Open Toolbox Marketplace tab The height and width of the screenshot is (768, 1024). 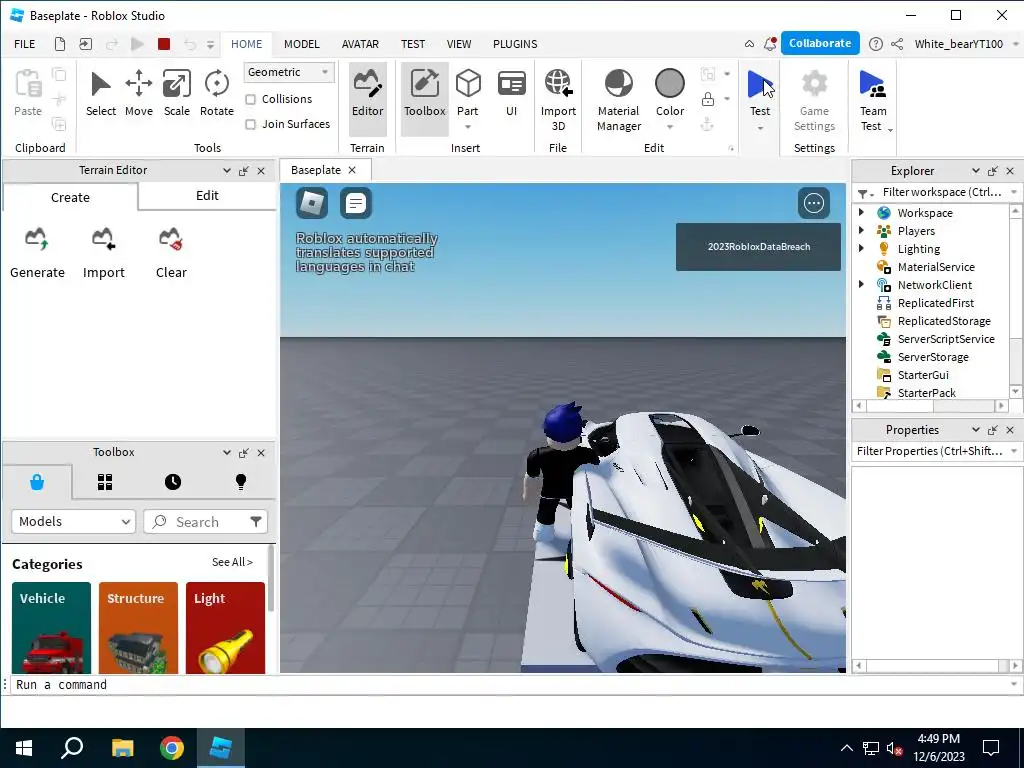(37, 483)
